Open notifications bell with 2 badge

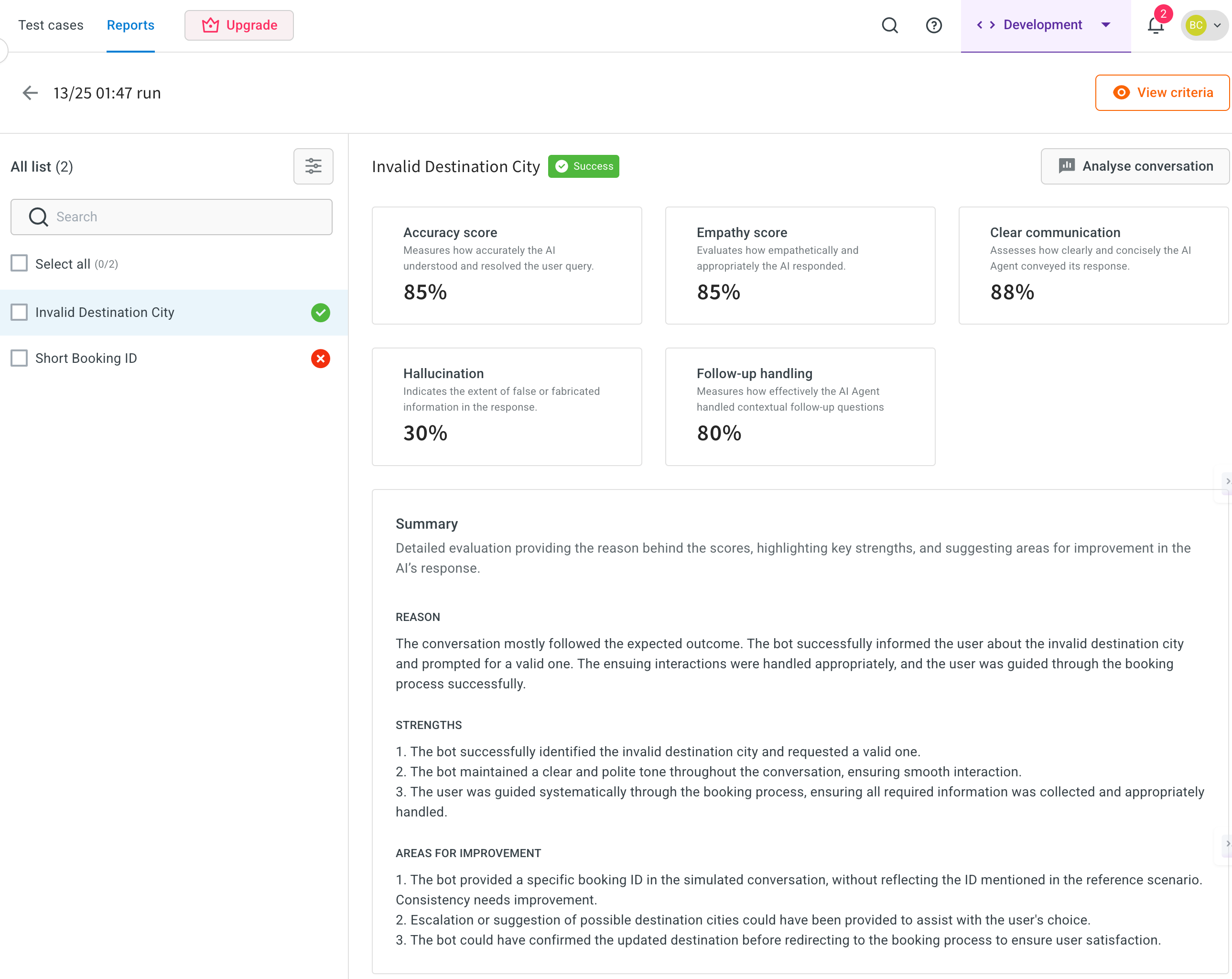[1156, 25]
